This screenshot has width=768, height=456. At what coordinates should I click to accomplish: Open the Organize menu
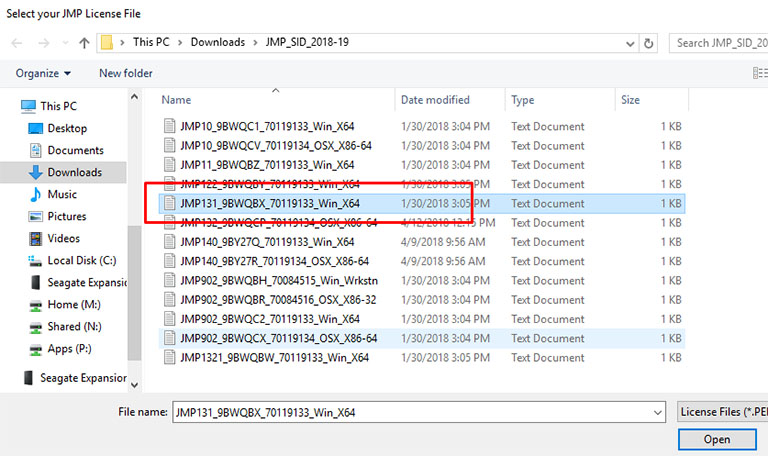(x=43, y=73)
